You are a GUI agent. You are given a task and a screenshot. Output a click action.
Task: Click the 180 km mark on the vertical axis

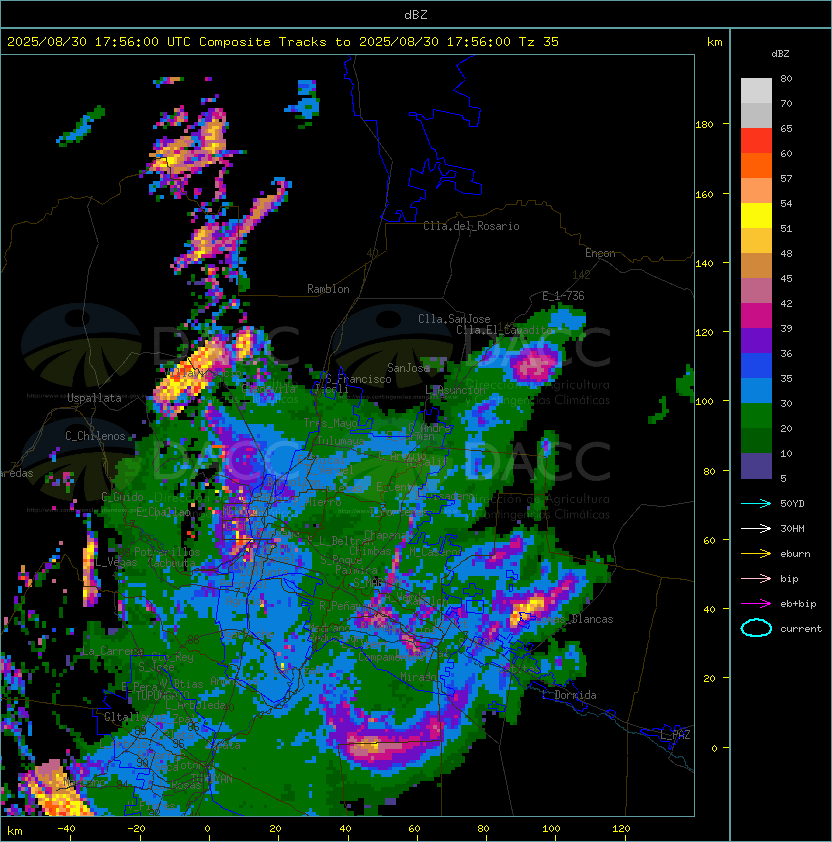coord(704,124)
